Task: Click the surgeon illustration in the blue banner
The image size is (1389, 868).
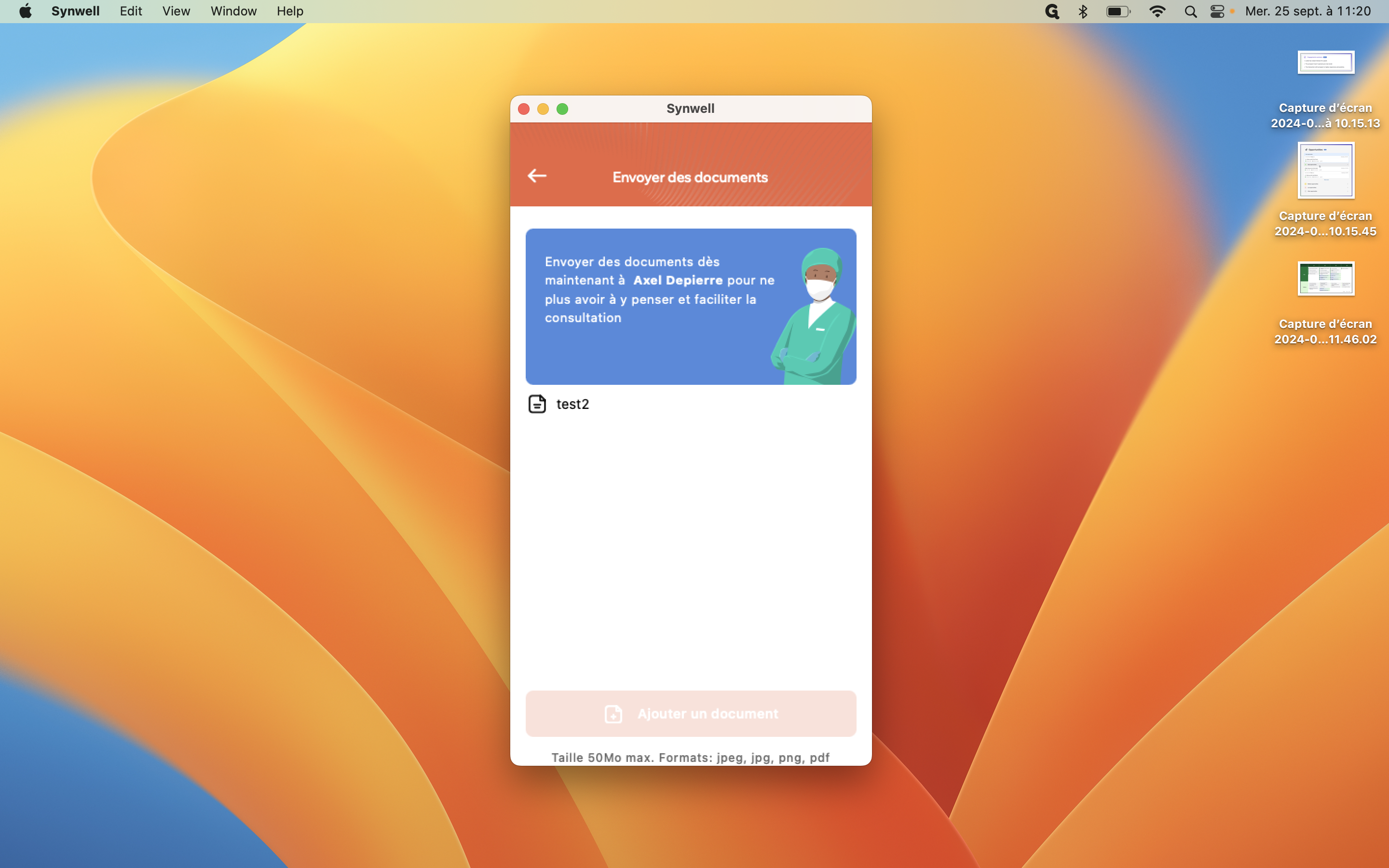Action: 813,316
